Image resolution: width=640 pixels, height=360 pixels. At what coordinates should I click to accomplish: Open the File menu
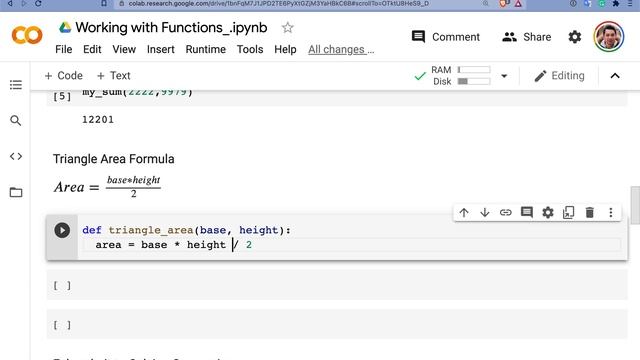[x=64, y=49]
